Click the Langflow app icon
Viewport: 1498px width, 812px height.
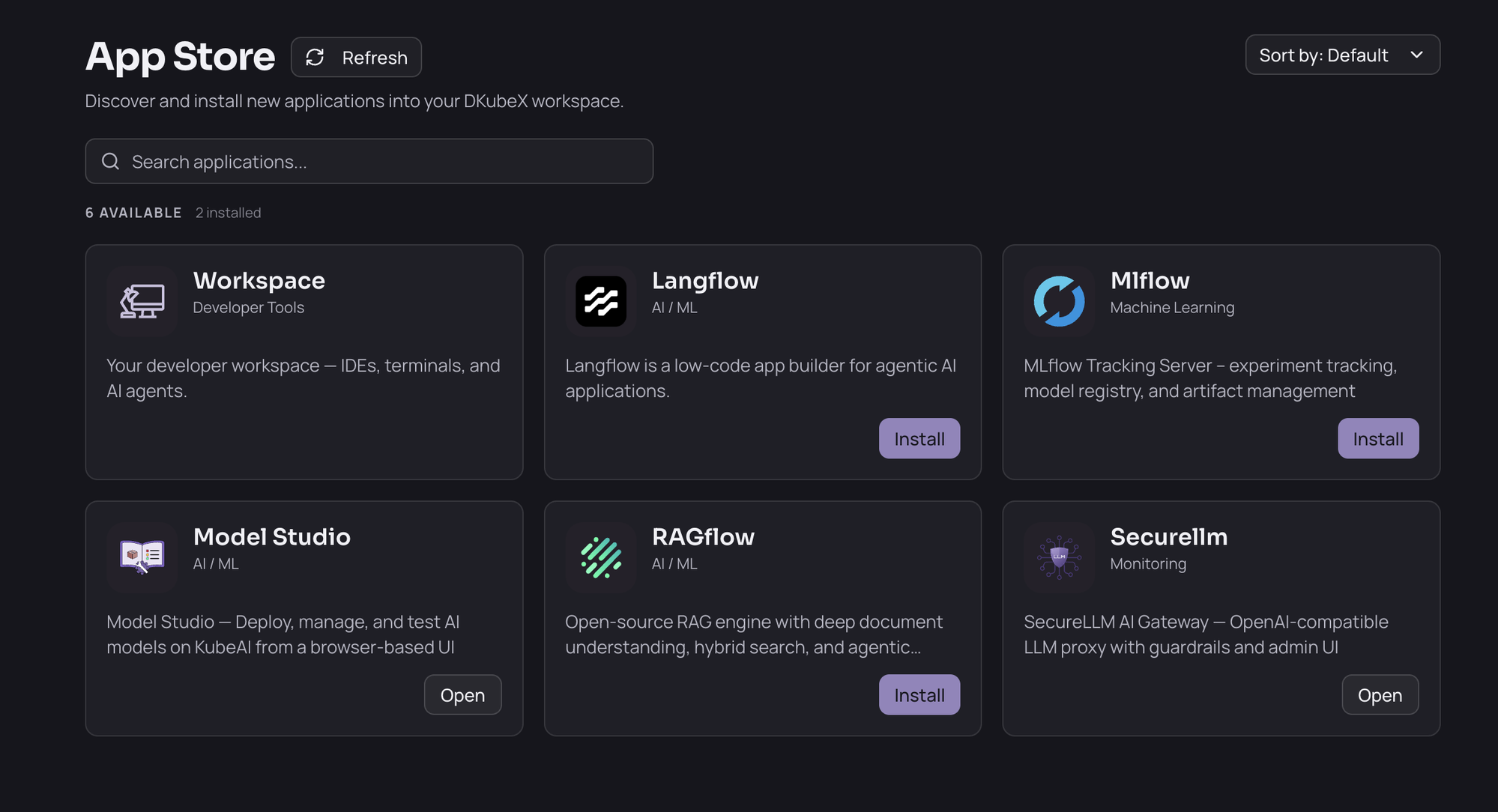601,301
